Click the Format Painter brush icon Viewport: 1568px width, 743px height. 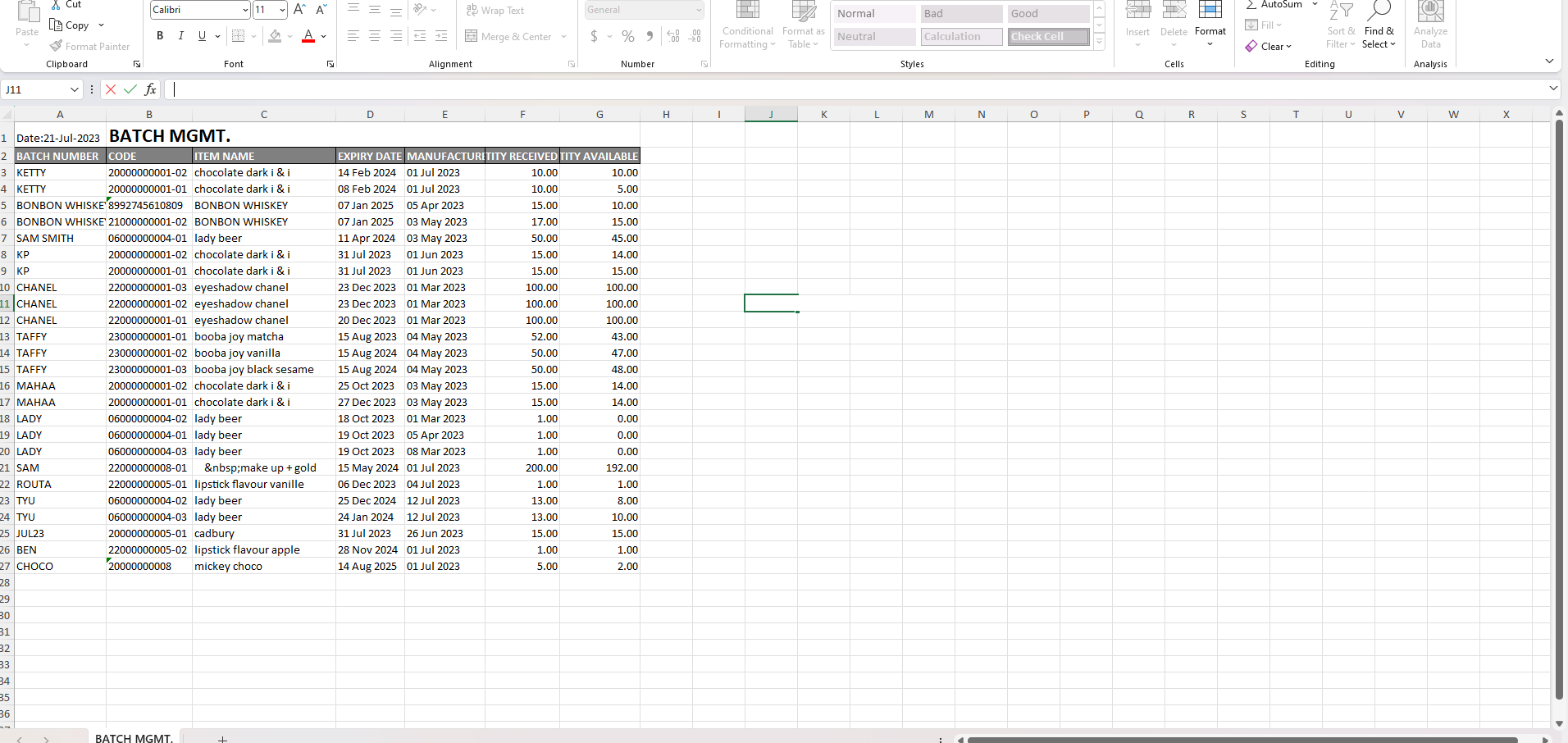tap(57, 47)
